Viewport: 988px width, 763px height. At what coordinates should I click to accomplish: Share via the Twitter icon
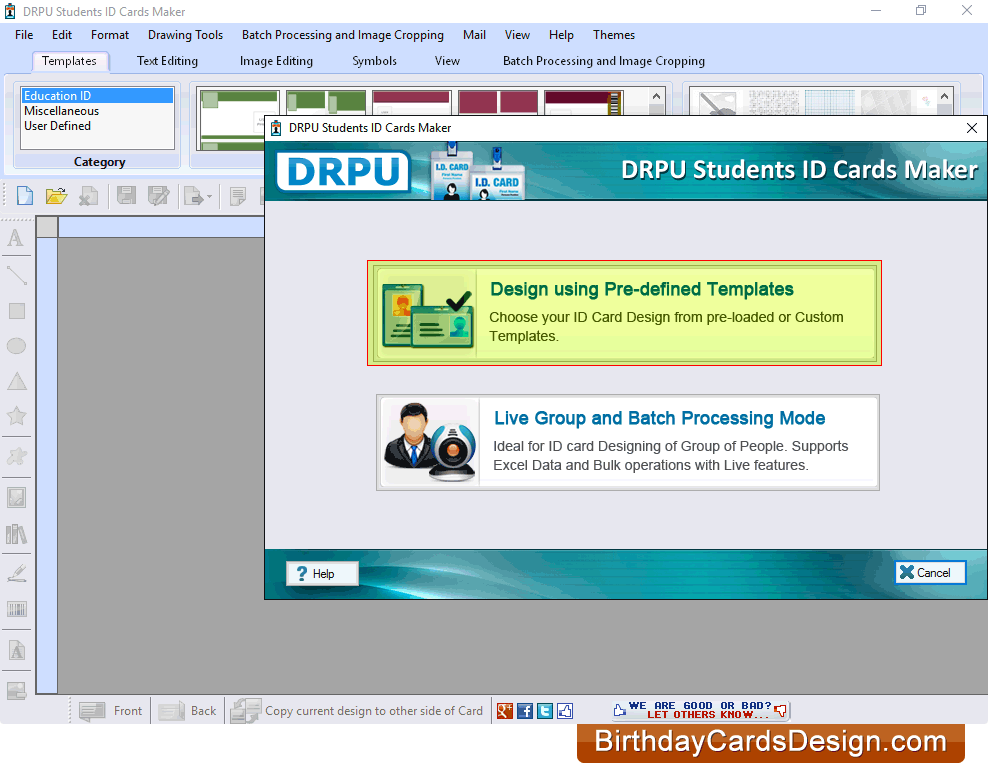point(544,710)
